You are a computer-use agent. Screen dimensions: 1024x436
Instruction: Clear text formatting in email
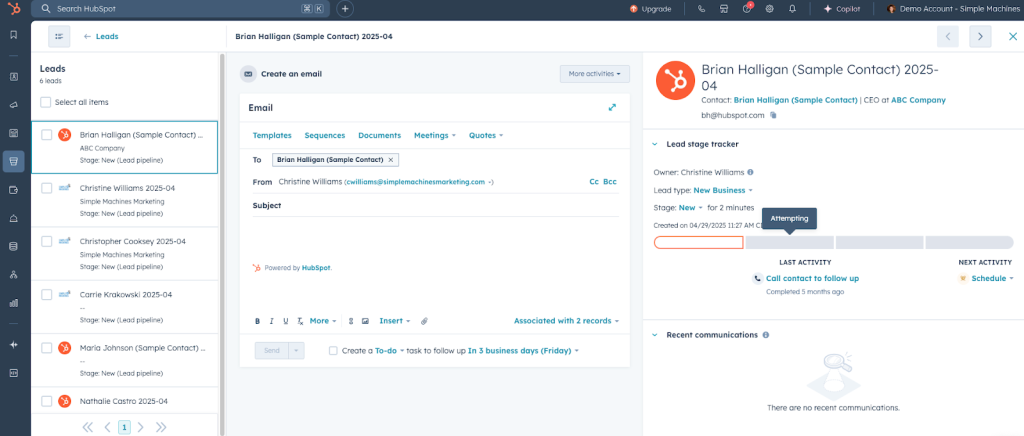click(300, 321)
